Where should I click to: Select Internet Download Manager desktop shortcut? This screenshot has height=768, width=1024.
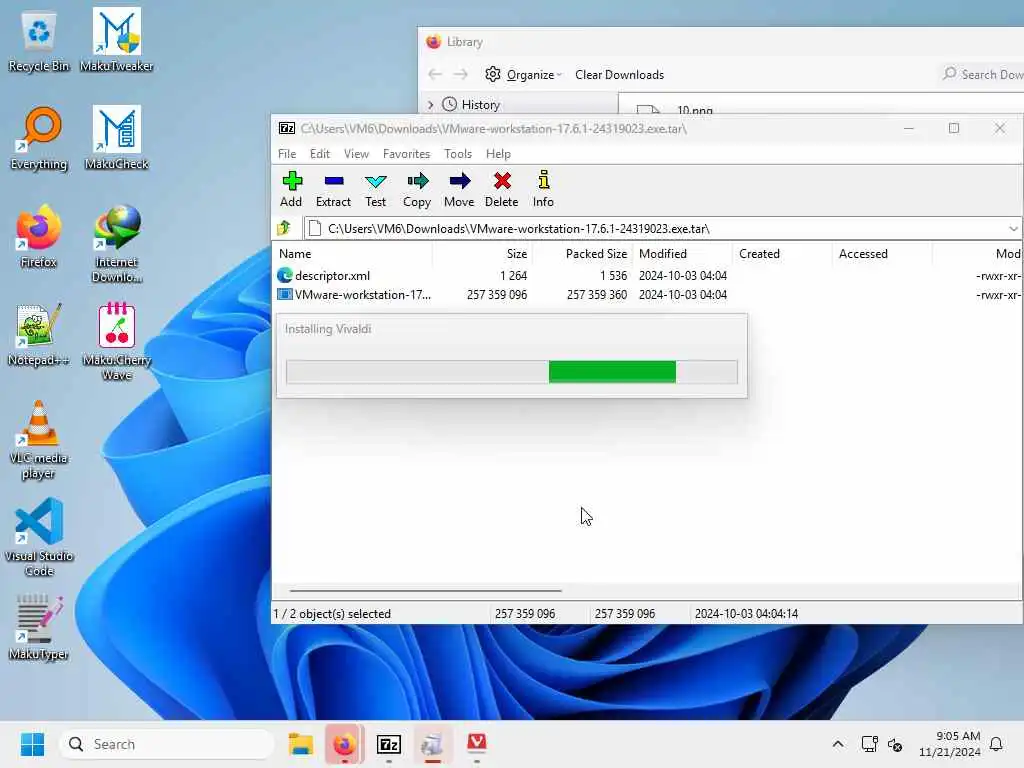click(117, 244)
